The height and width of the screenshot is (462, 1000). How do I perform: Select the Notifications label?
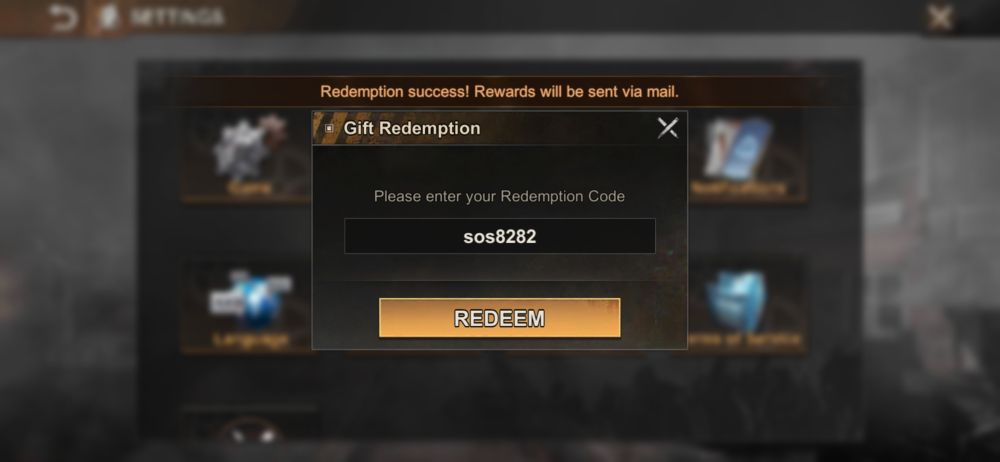(x=739, y=188)
